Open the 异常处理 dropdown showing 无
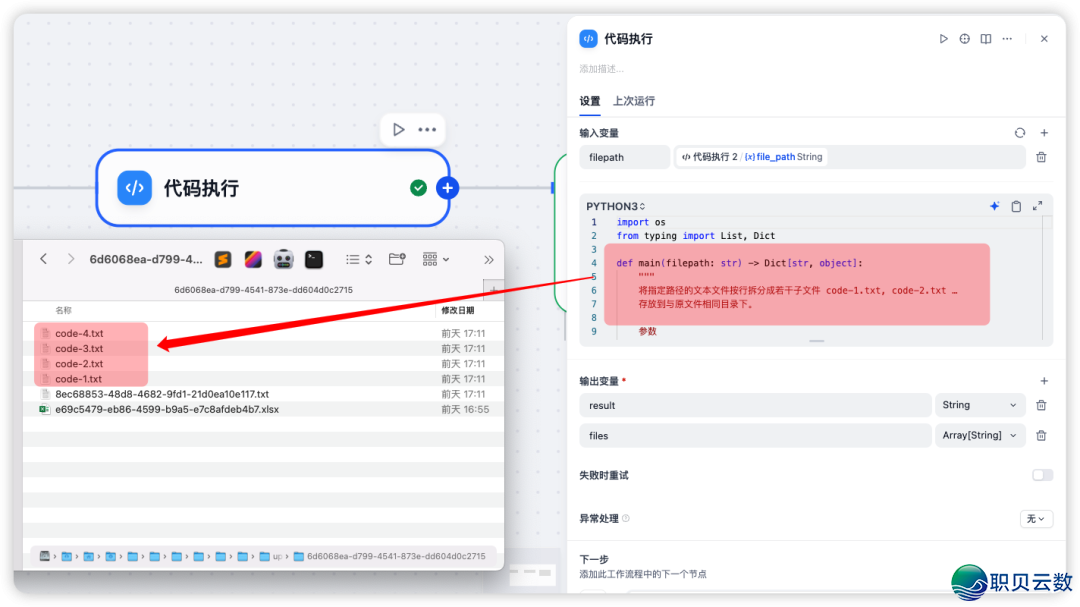The height and width of the screenshot is (607, 1080). click(x=1036, y=519)
